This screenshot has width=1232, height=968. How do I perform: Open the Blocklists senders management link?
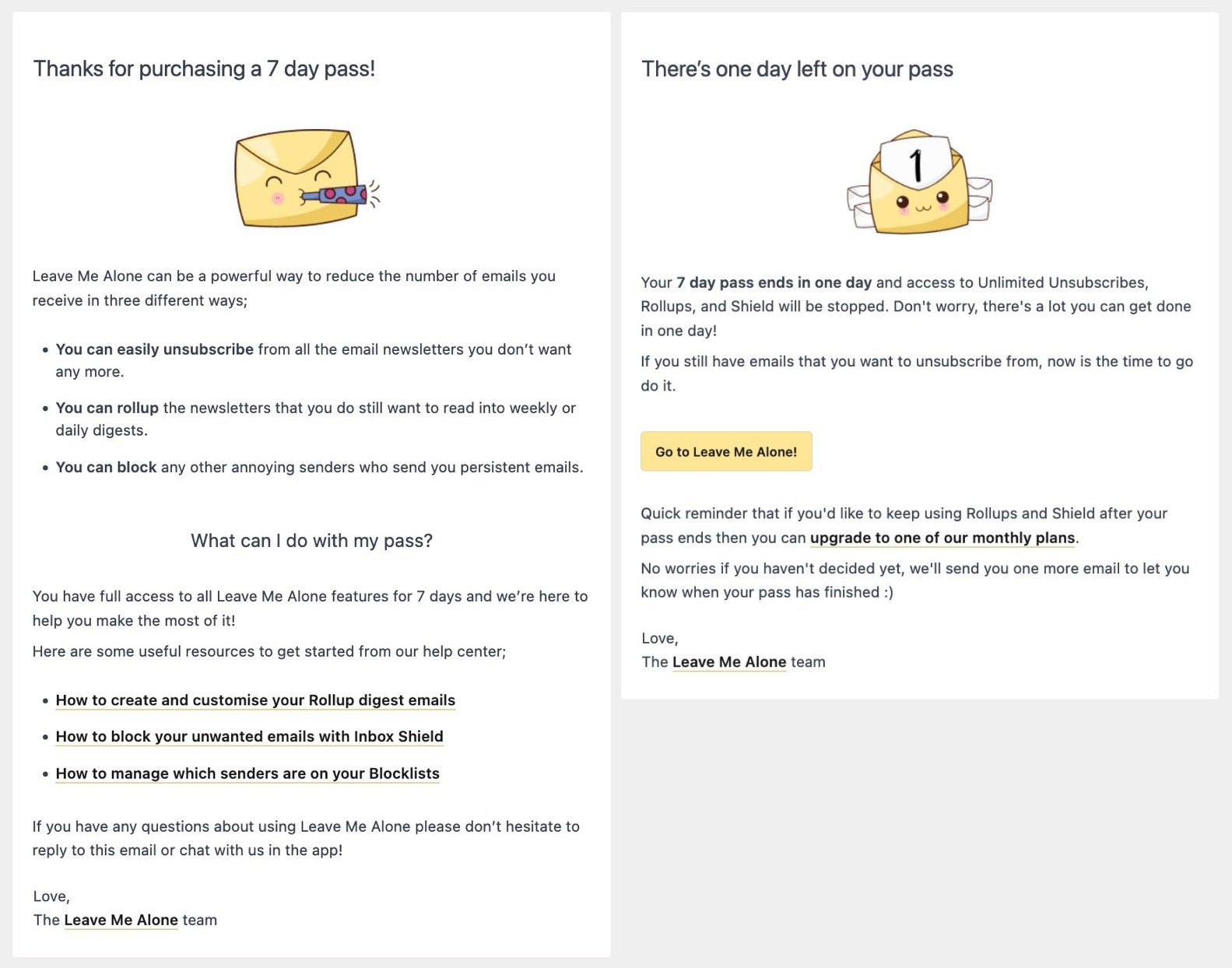pyautogui.click(x=247, y=773)
